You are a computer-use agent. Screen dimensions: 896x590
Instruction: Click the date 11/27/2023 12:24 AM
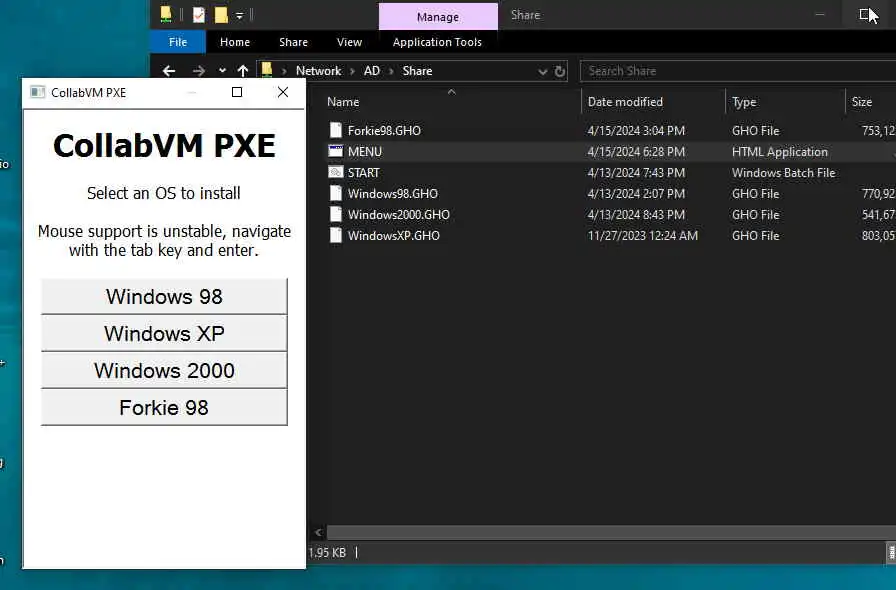click(642, 236)
